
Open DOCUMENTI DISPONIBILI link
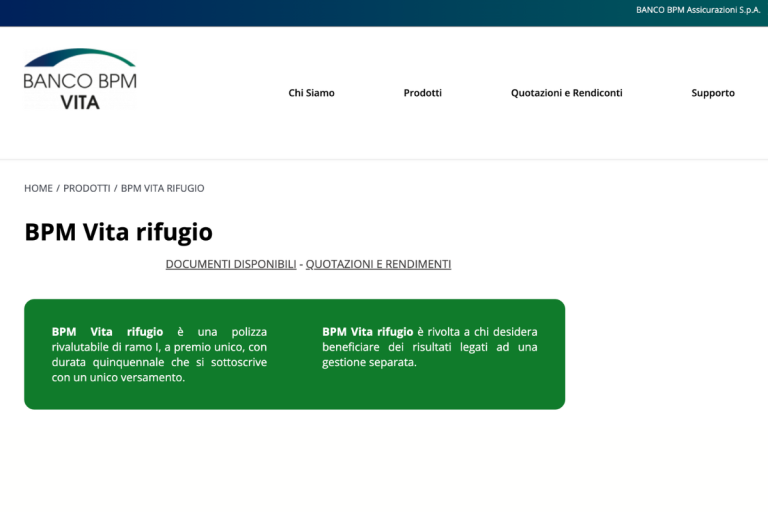coord(231,264)
